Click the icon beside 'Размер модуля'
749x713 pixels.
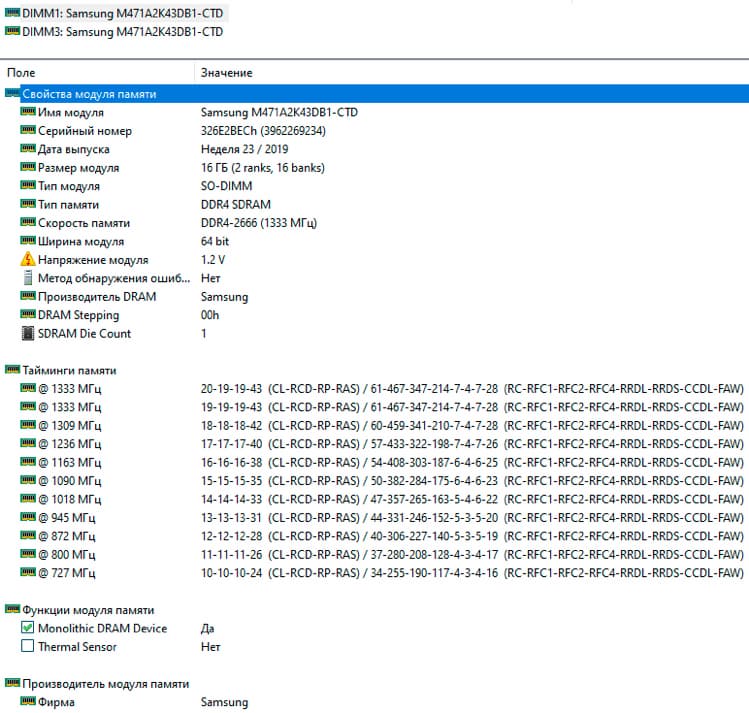28,167
